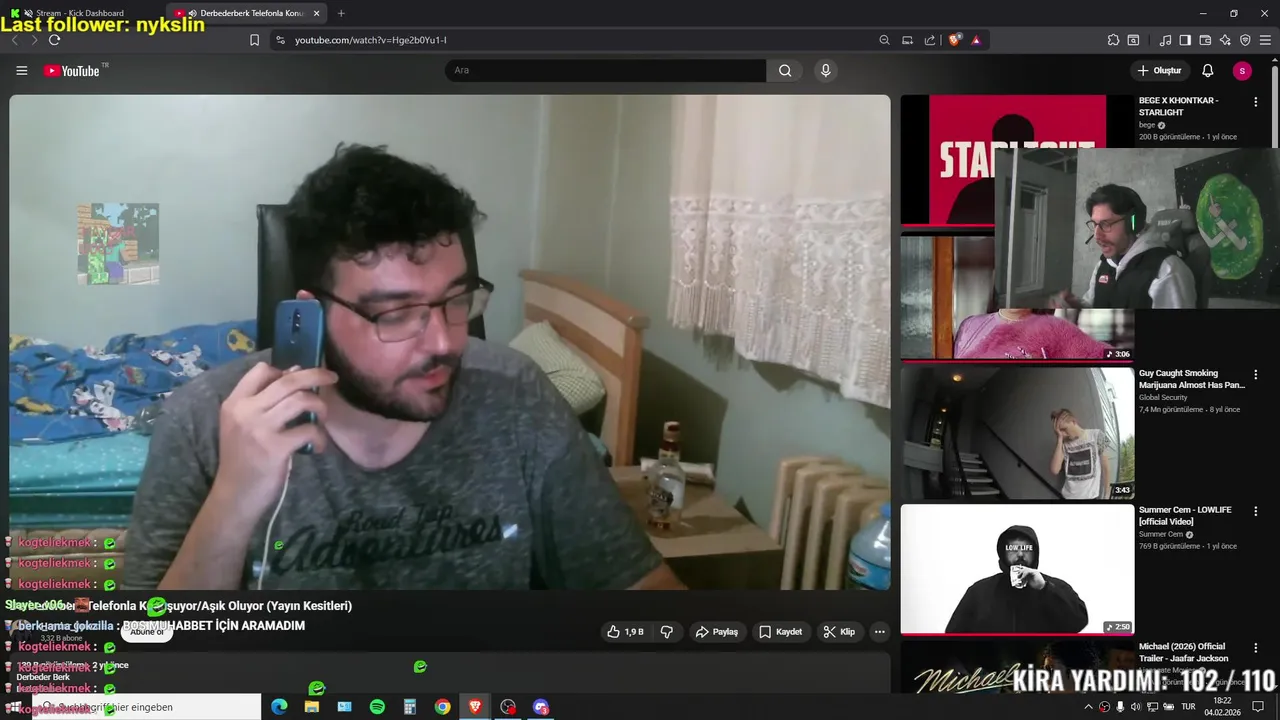Like the video with thumbs-up button

(625, 632)
